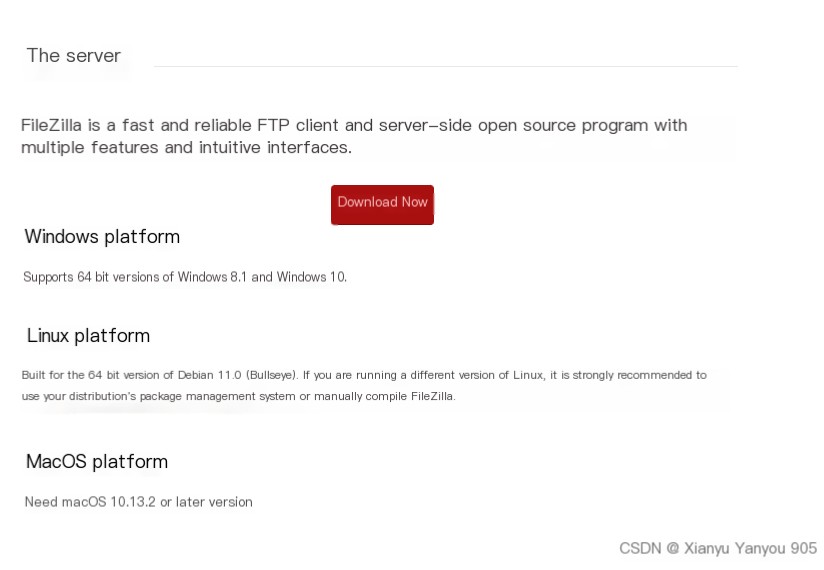Click "multiple features and intuitive interfaces" line

[x=186, y=148]
